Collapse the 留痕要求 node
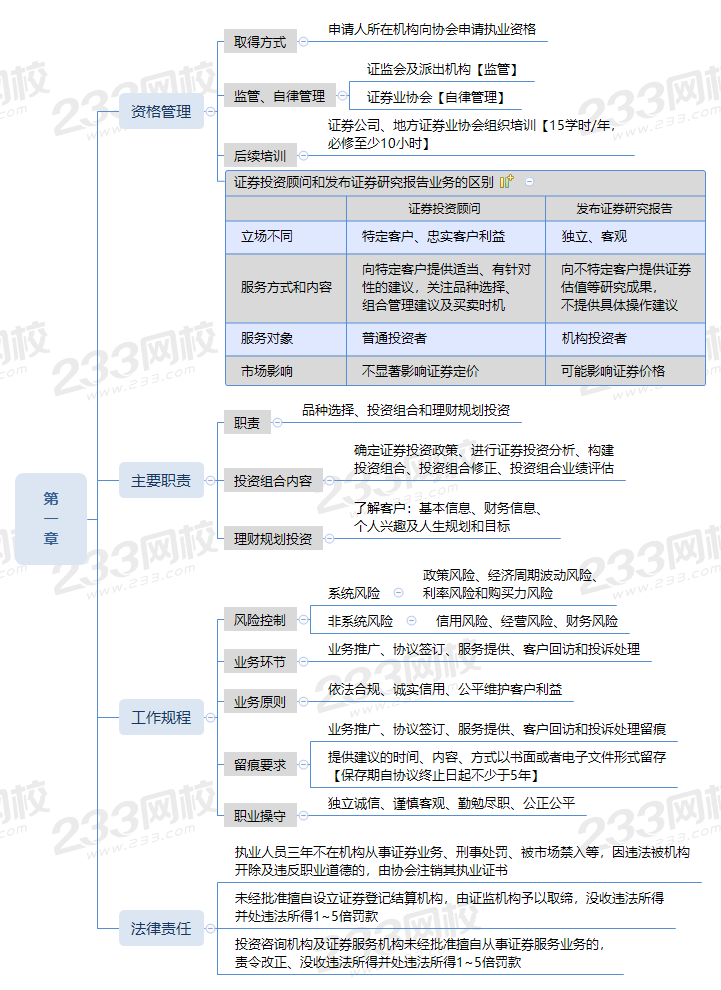 [304, 765]
